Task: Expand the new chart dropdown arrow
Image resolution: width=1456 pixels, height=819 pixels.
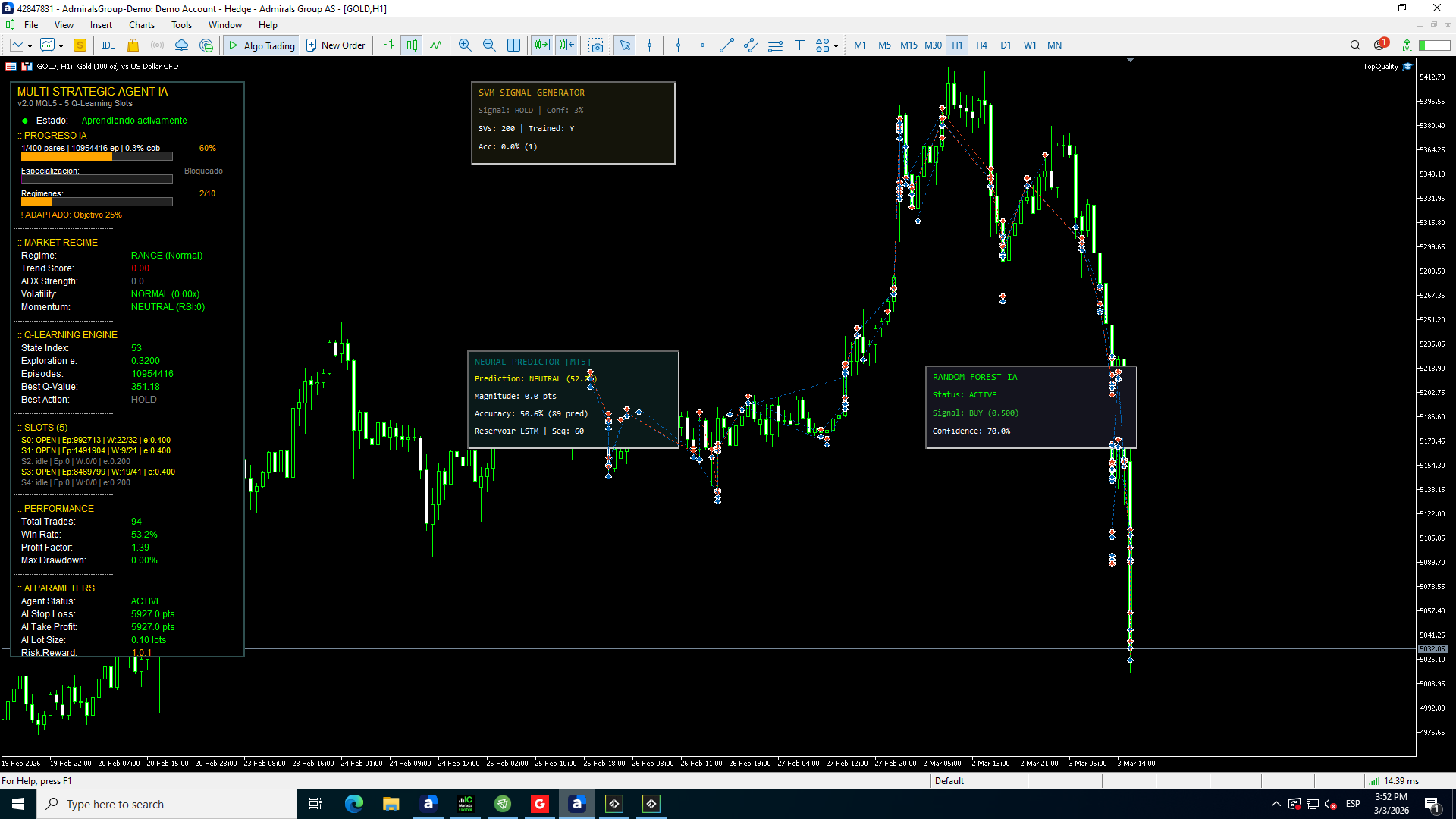Action: tap(30, 46)
